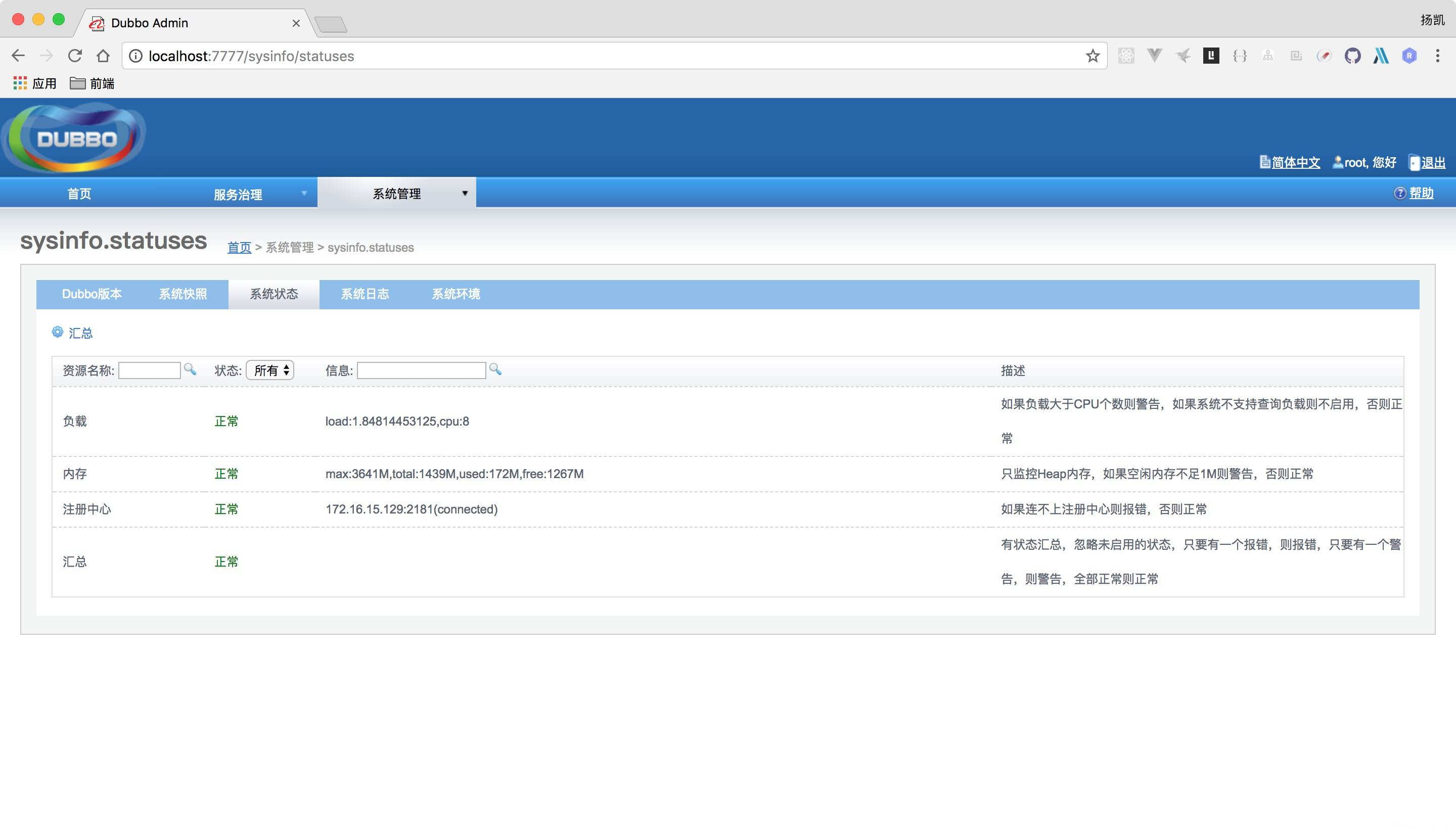1456x838 pixels.
Task: Click the info field search magnifier icon
Action: coord(494,369)
